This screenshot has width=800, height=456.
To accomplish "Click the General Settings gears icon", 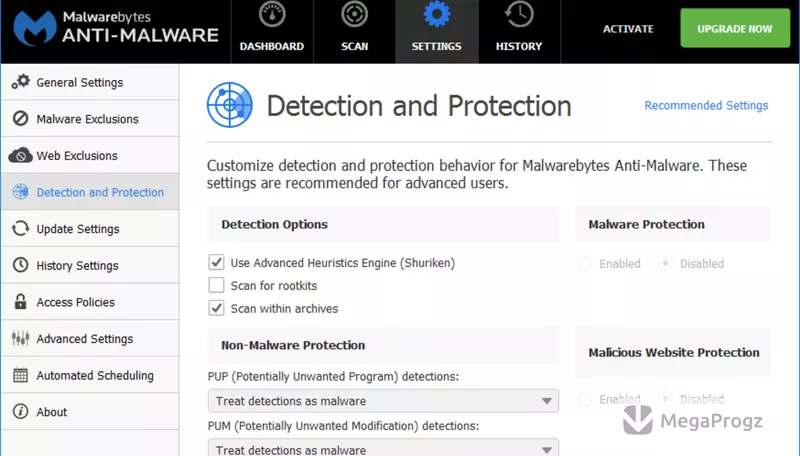I will click(21, 82).
